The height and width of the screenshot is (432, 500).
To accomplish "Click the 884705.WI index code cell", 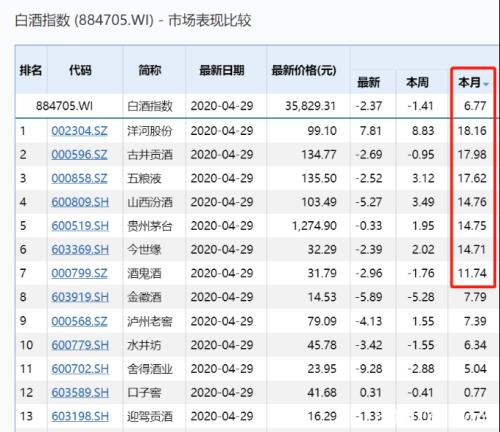I will click(64, 106).
